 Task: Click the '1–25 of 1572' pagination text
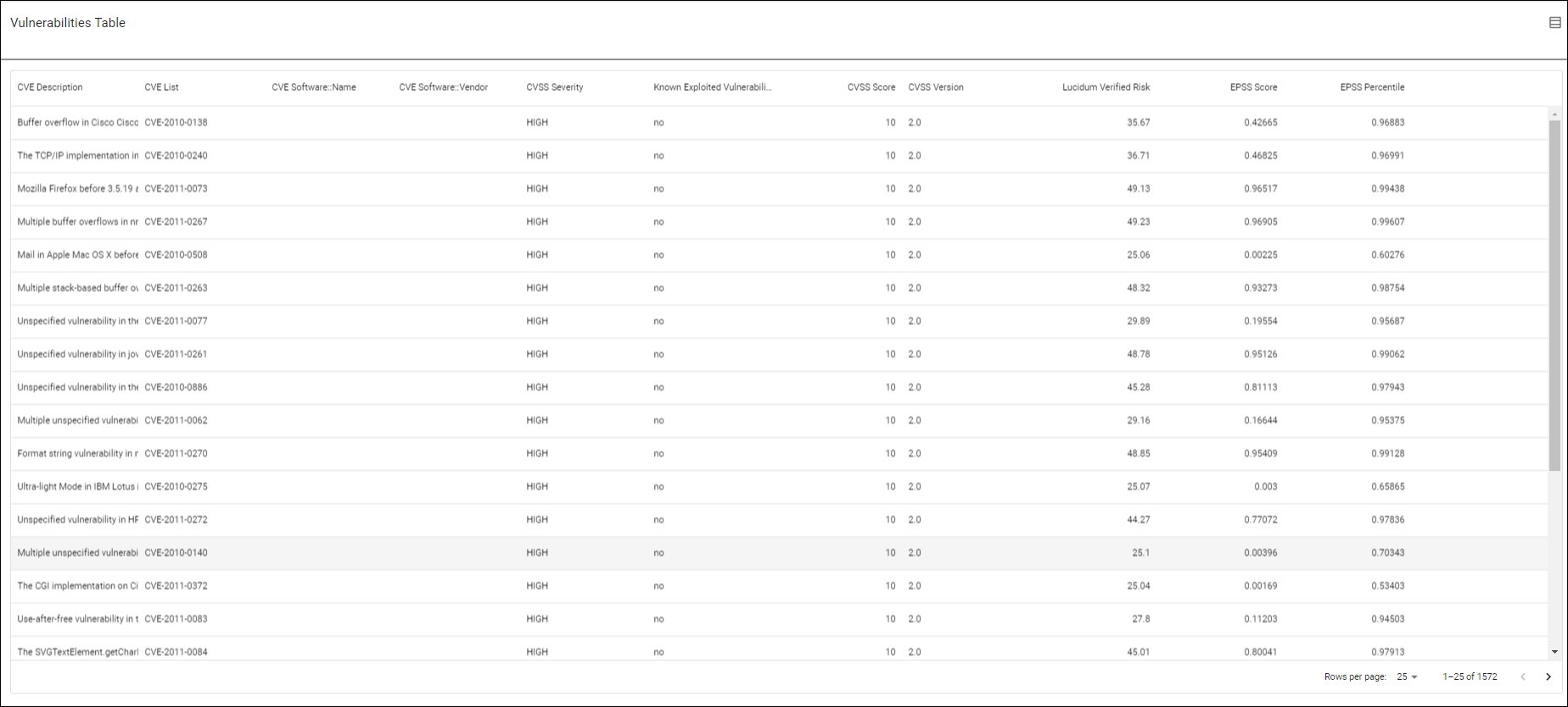click(x=1470, y=676)
